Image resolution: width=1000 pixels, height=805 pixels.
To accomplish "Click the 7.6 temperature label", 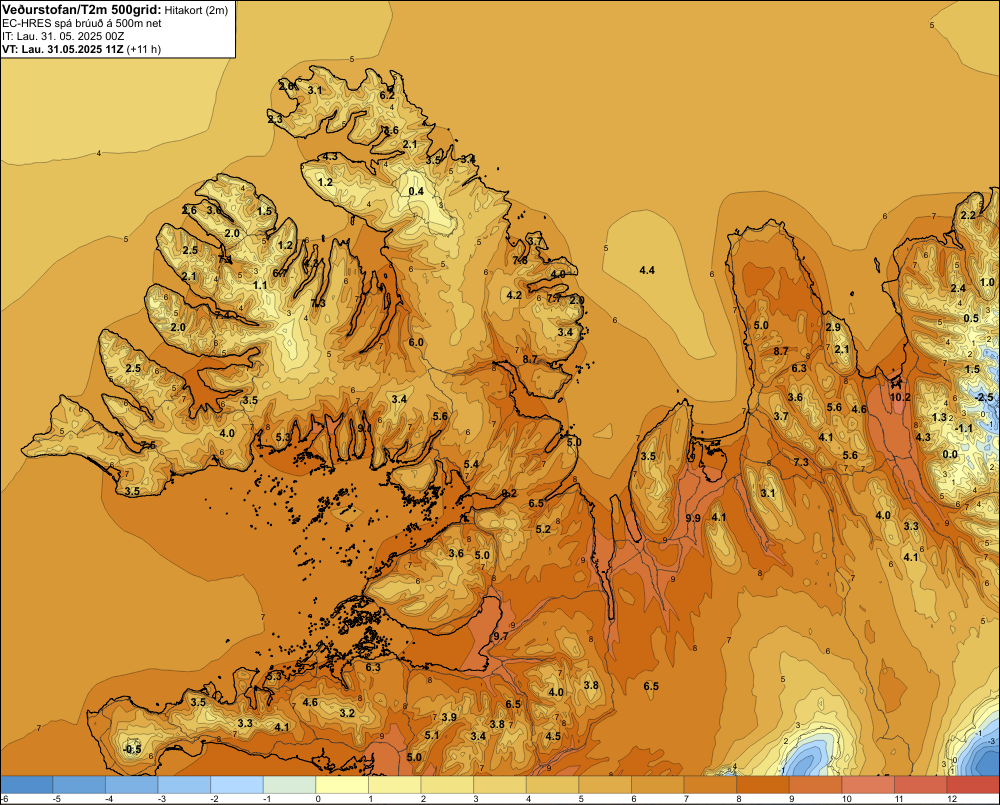I will [x=520, y=260].
